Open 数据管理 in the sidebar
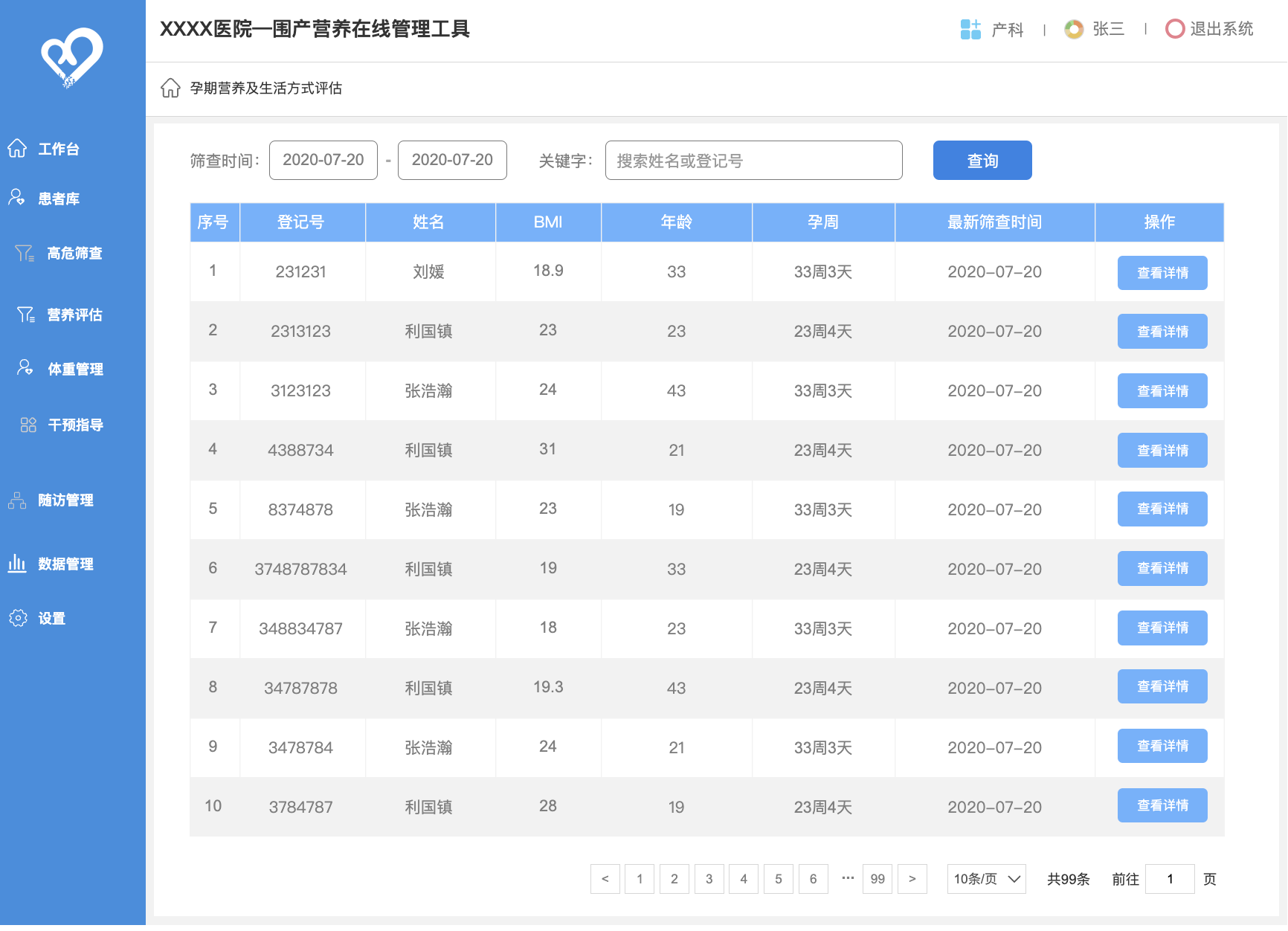The height and width of the screenshot is (931, 1288). tap(65, 564)
